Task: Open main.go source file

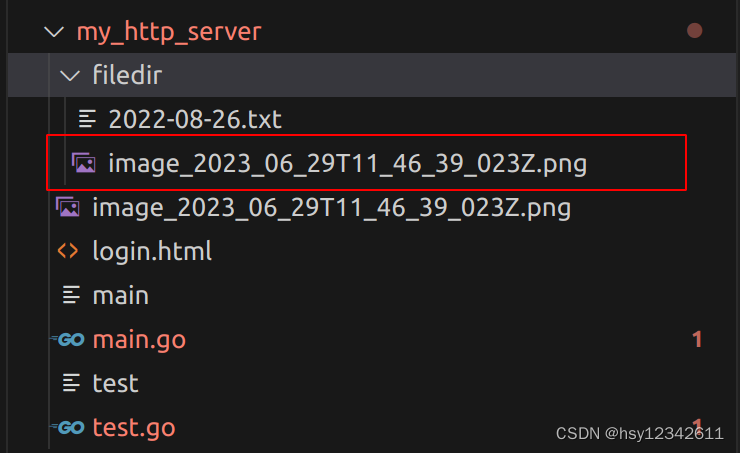Action: click(x=139, y=340)
